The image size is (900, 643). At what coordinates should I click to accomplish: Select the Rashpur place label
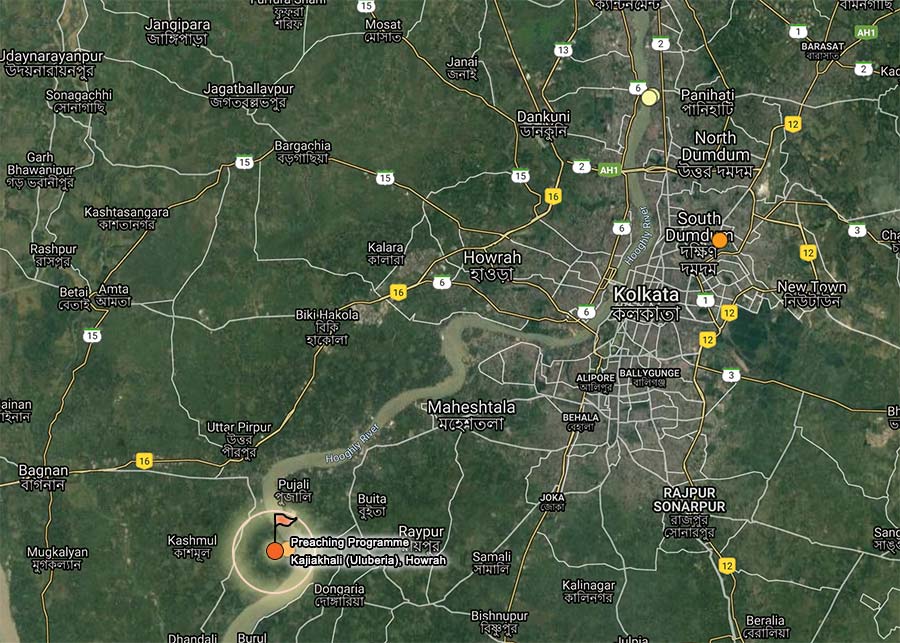pos(53,255)
